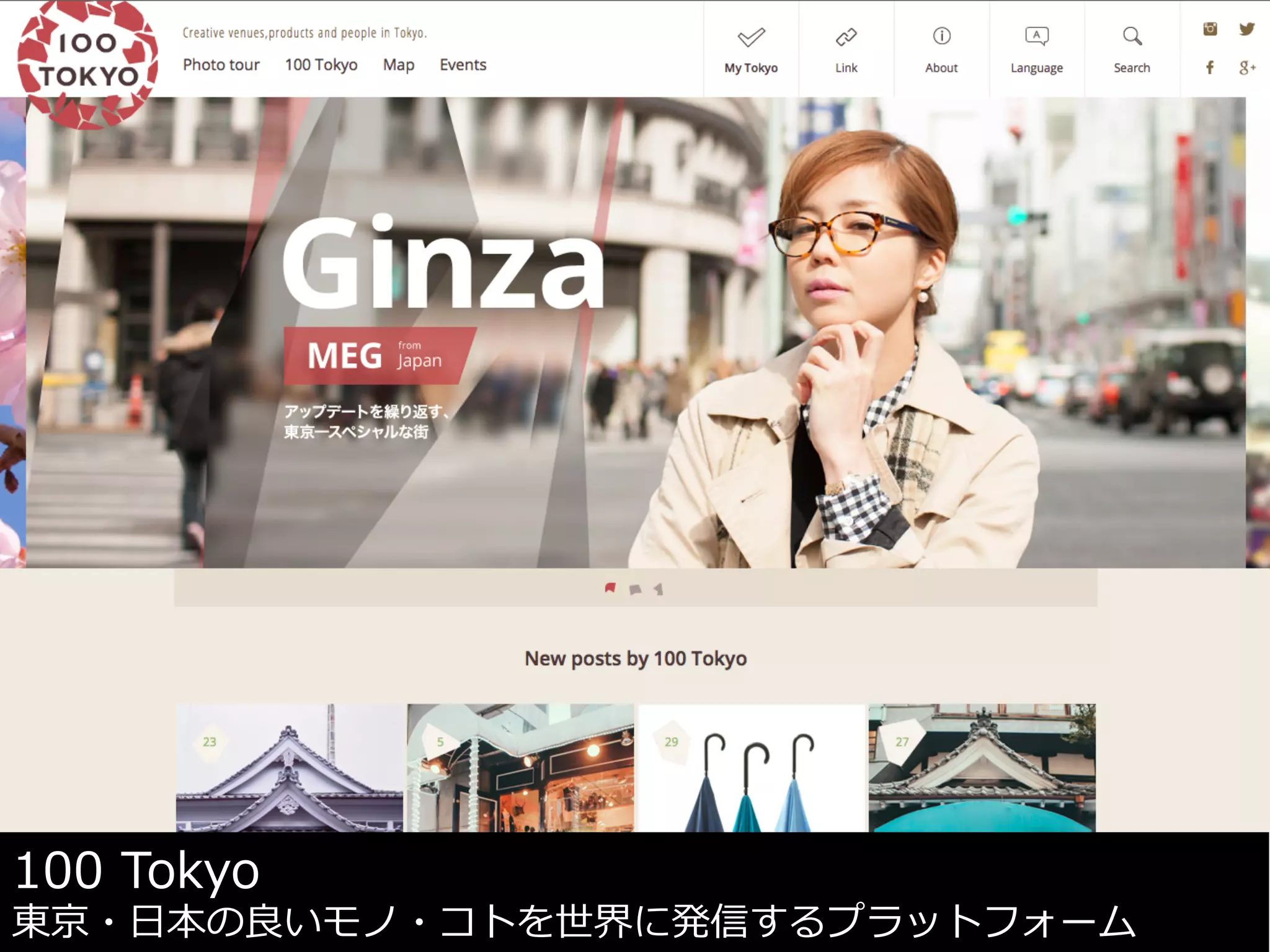1270x952 pixels.
Task: Open the Link chain icon
Action: pyautogui.click(x=846, y=37)
